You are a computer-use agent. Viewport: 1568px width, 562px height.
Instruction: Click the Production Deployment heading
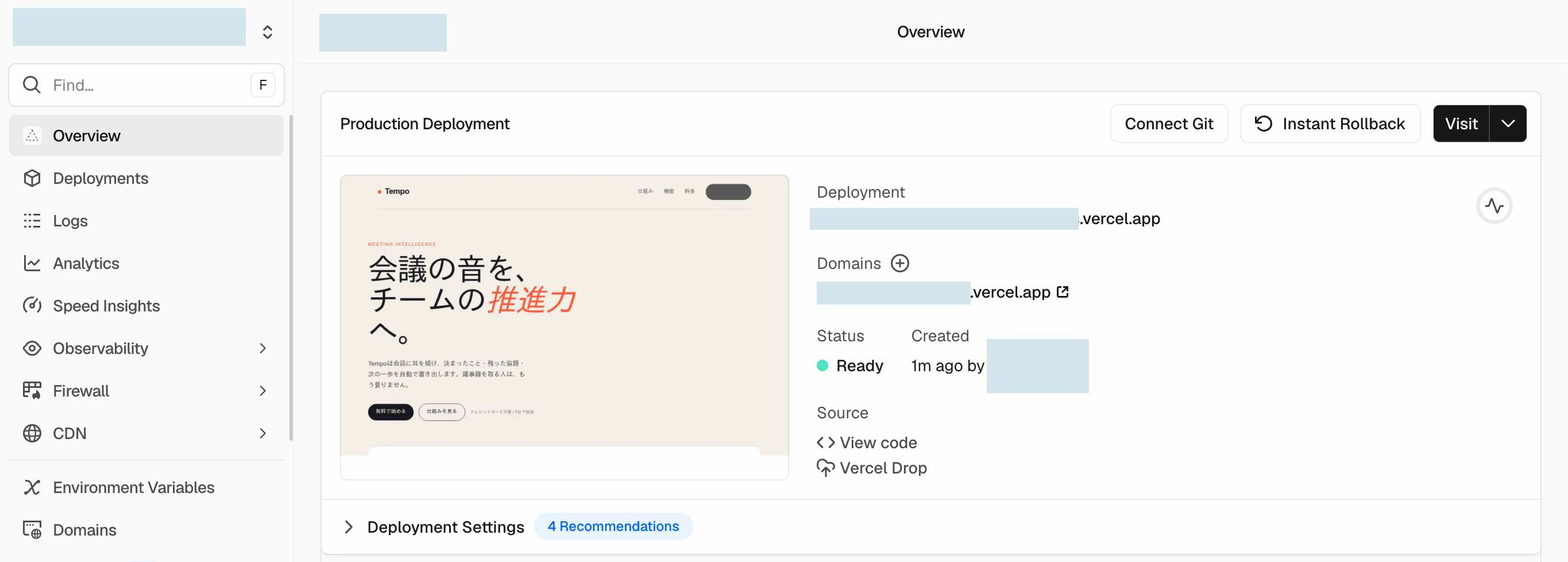425,124
